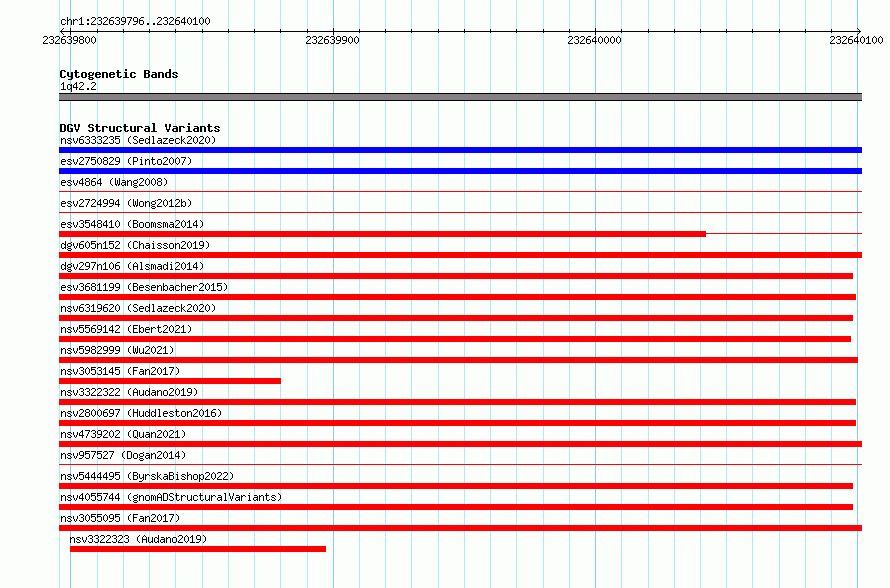Click the DGV Structural Variants track title
This screenshot has width=890, height=588.
(140, 128)
